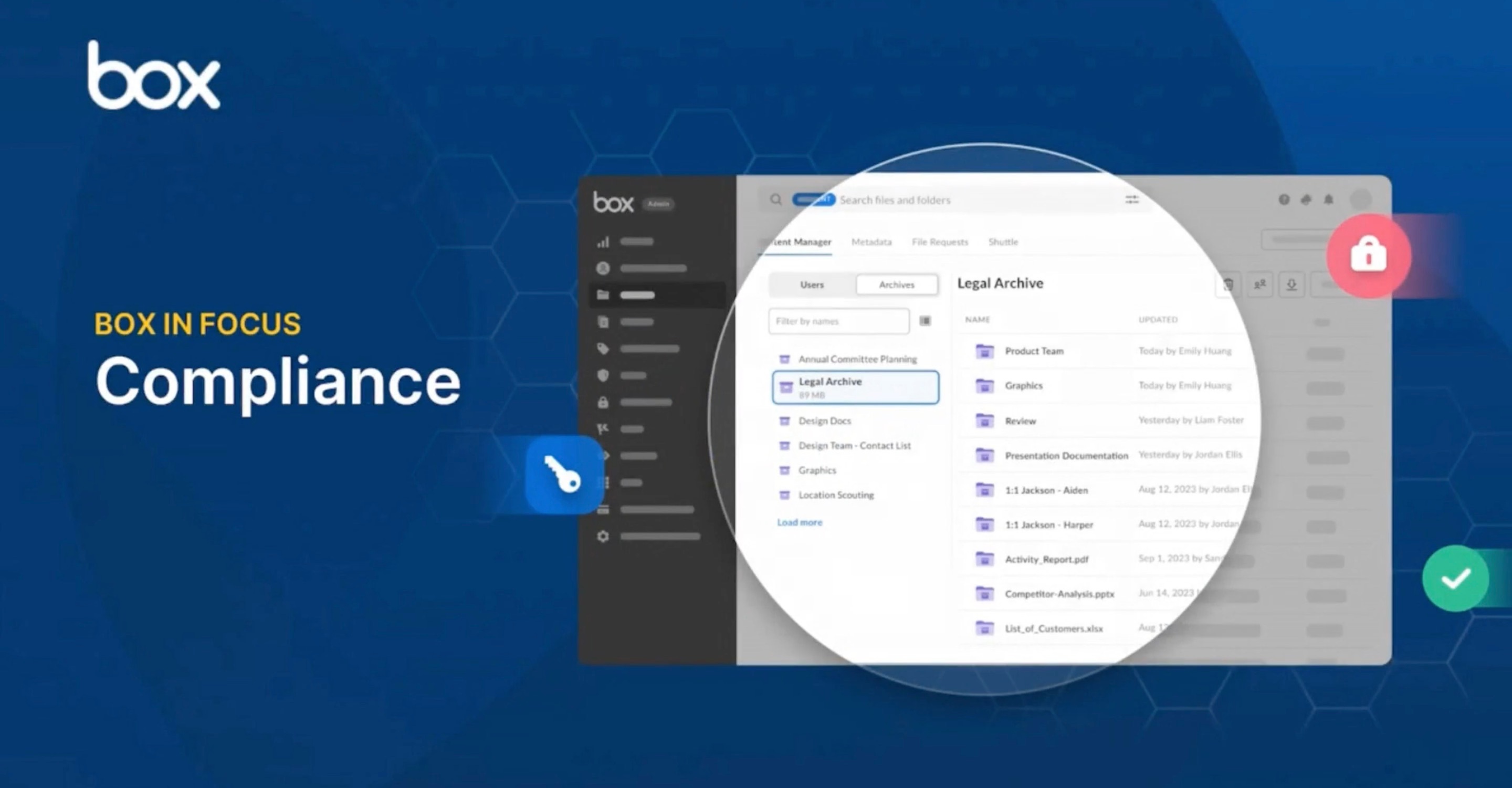
Task: Open the Metadata tab
Action: point(871,241)
